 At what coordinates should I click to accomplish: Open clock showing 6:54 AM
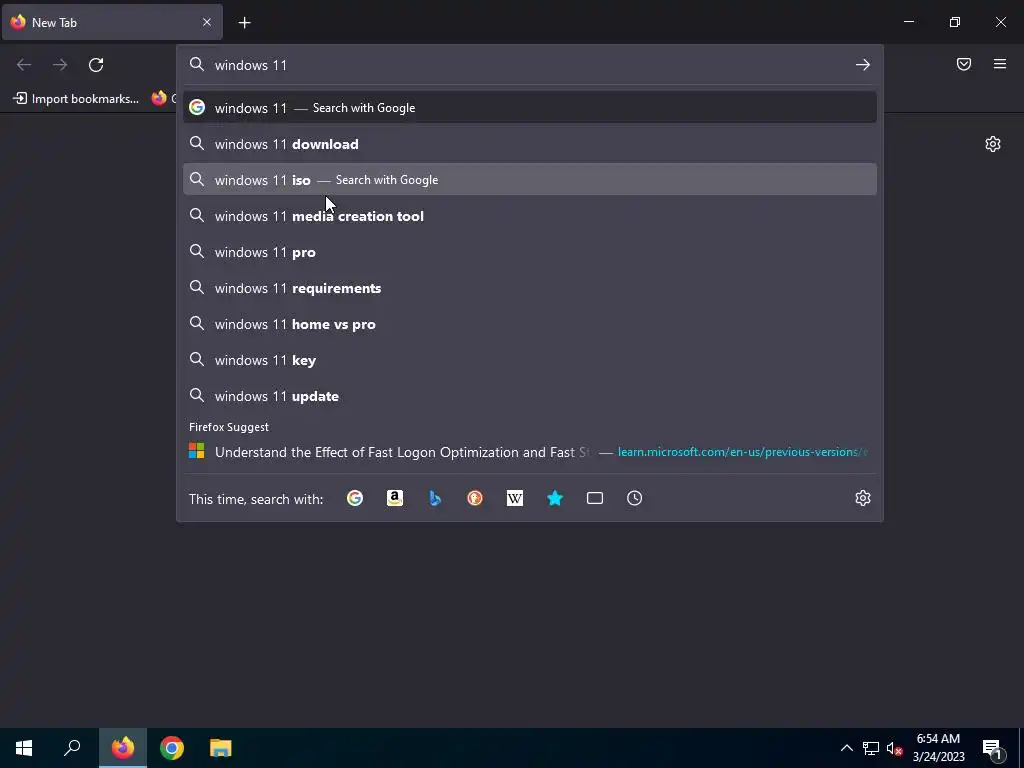[x=938, y=748]
